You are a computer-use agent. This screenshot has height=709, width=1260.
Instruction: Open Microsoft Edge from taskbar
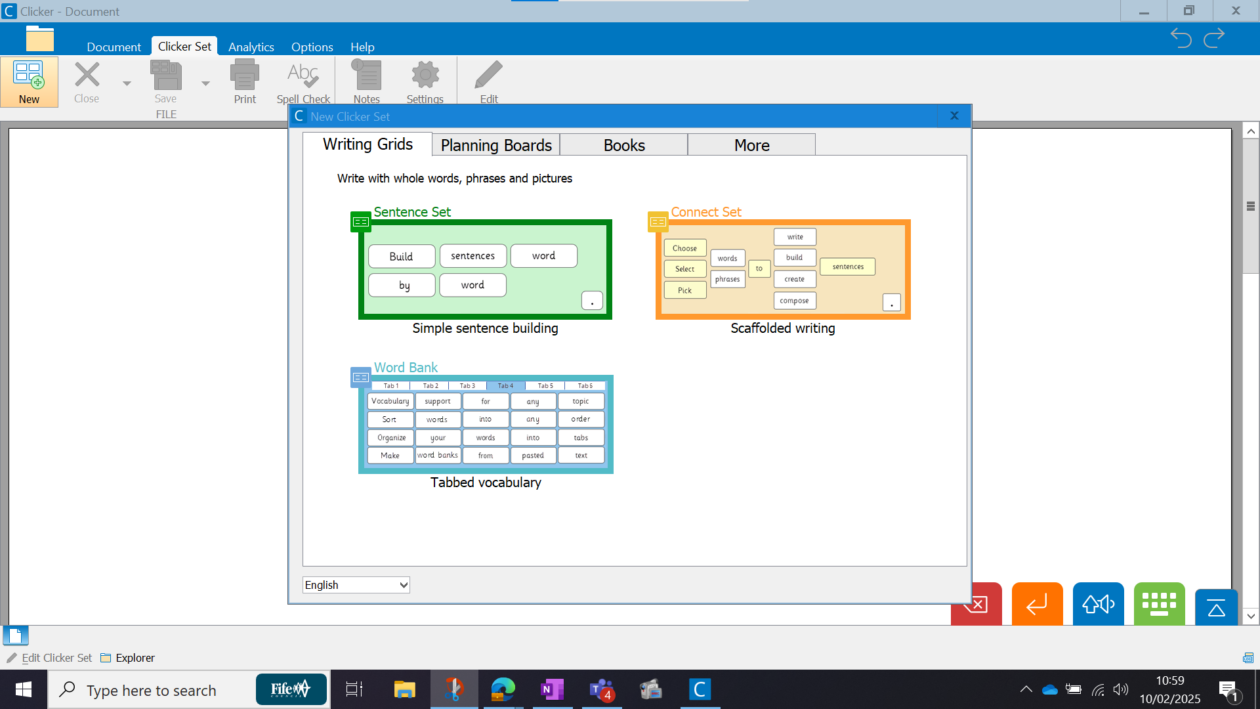[x=503, y=689]
